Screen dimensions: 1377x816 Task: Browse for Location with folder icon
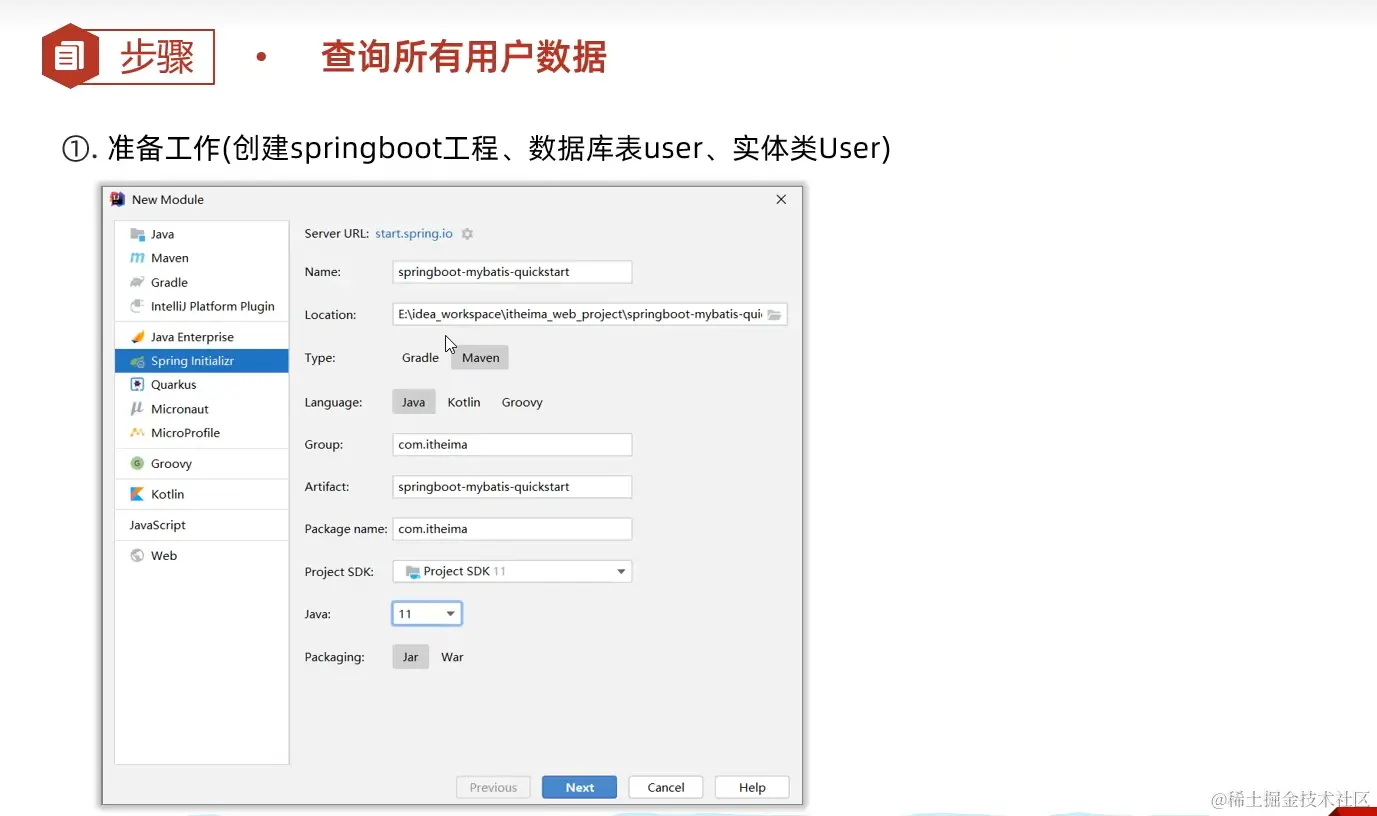(774, 315)
